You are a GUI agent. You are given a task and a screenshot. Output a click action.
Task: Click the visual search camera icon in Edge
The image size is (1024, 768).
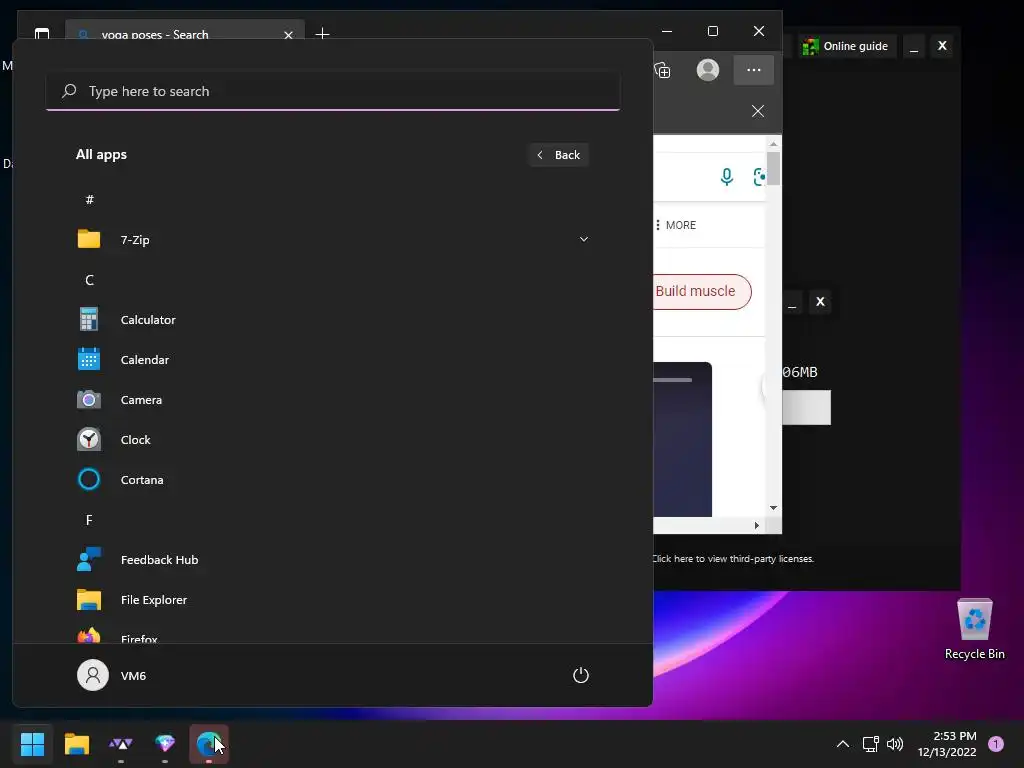pyautogui.click(x=760, y=177)
